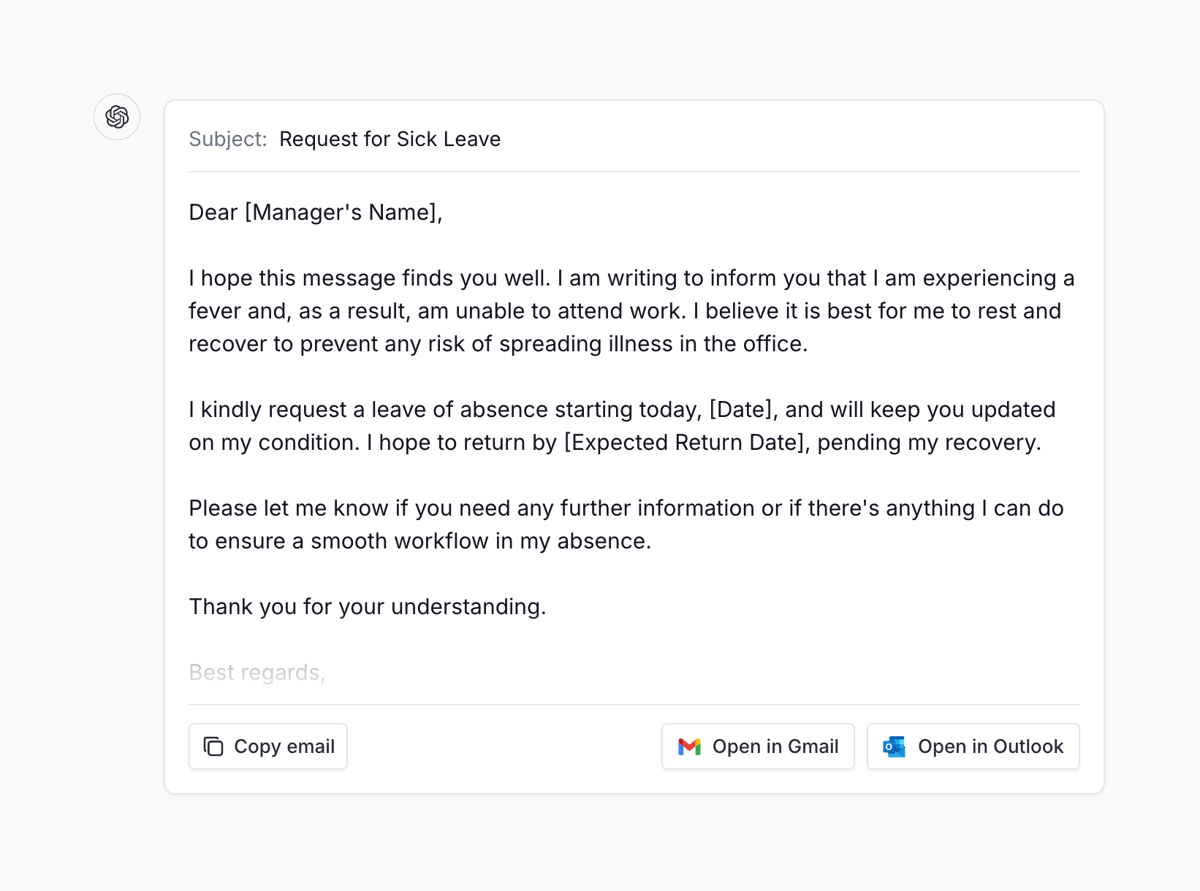Click the Thank you for your understanding line

(x=367, y=606)
